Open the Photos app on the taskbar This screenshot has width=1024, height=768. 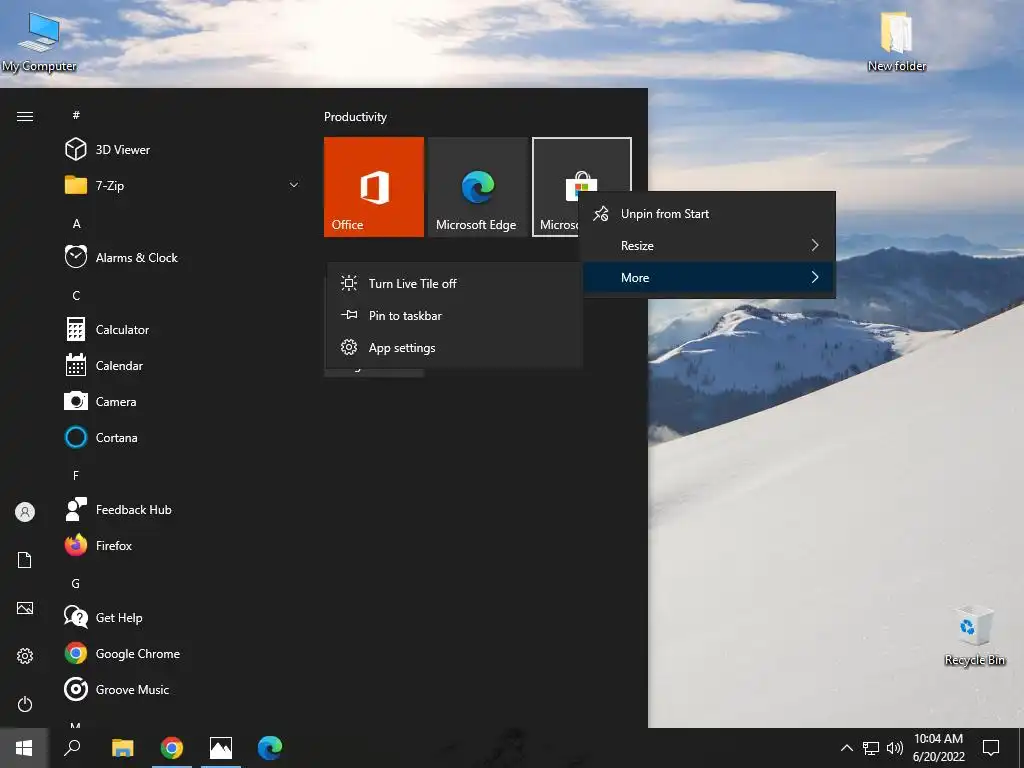(221, 748)
